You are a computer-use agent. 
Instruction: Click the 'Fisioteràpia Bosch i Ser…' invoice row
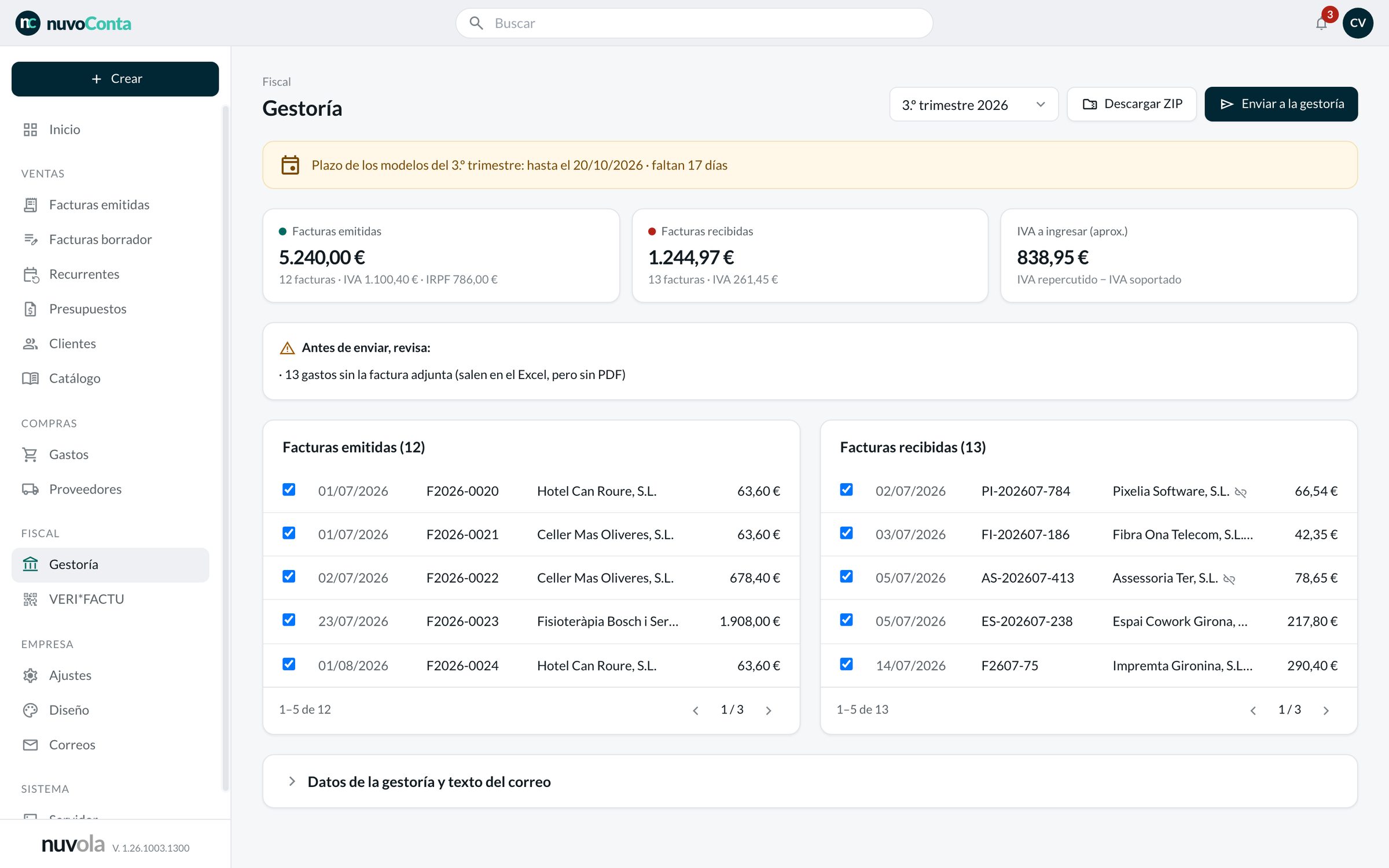[531, 621]
